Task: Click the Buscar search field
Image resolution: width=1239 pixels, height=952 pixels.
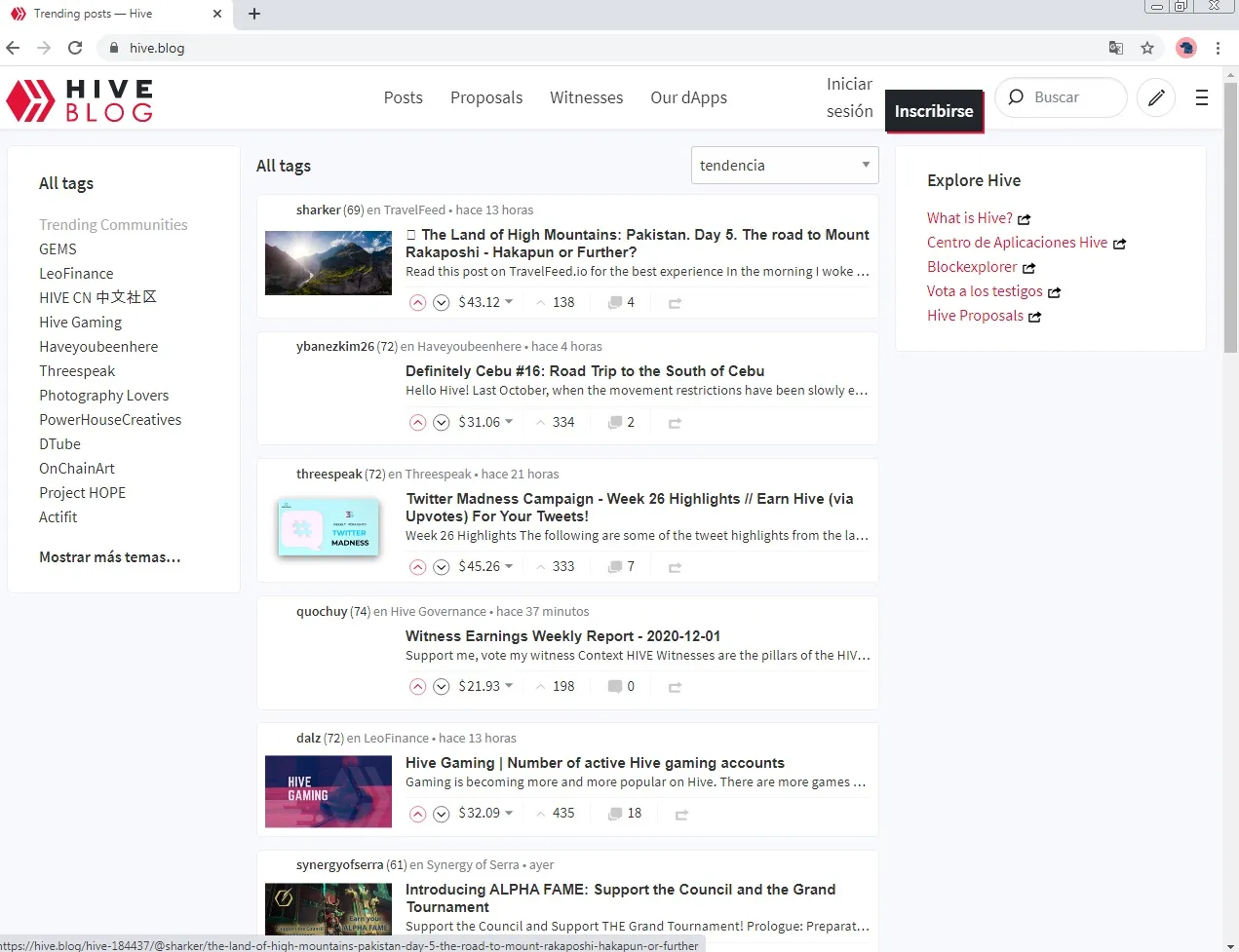Action: tap(1061, 97)
